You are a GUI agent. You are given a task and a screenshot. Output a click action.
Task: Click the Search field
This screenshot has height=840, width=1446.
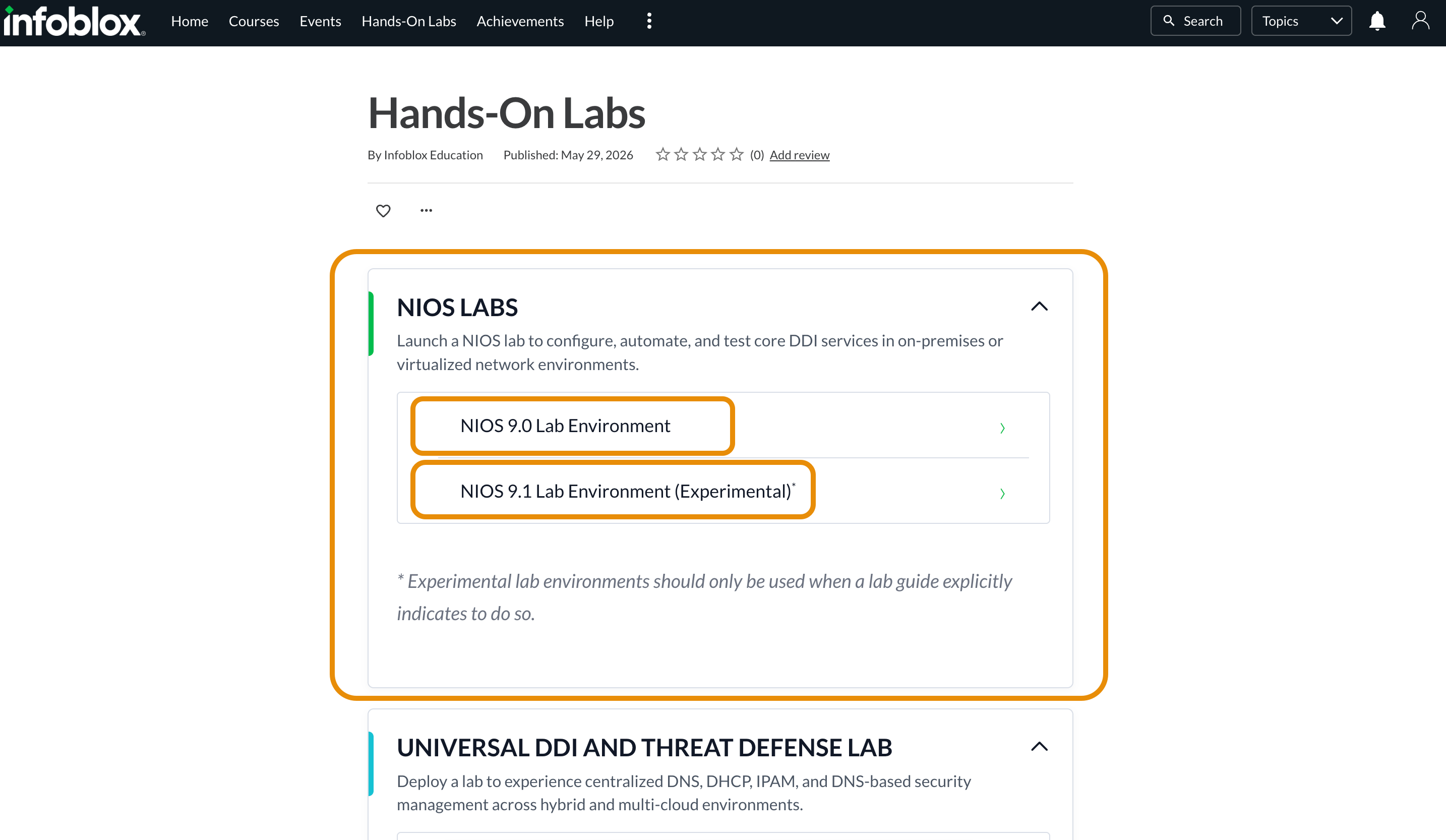pyautogui.click(x=1196, y=21)
